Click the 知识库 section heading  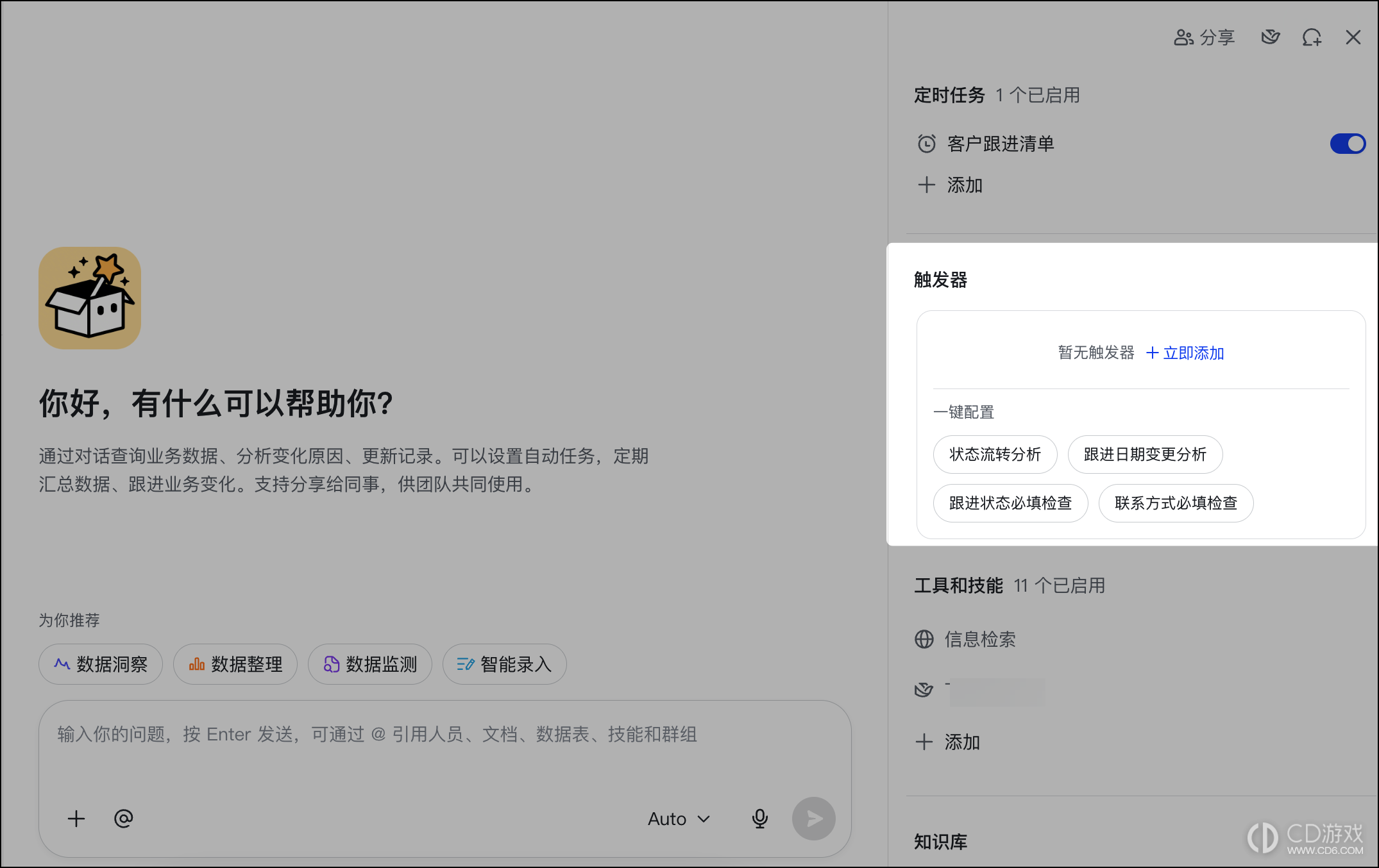[940, 841]
